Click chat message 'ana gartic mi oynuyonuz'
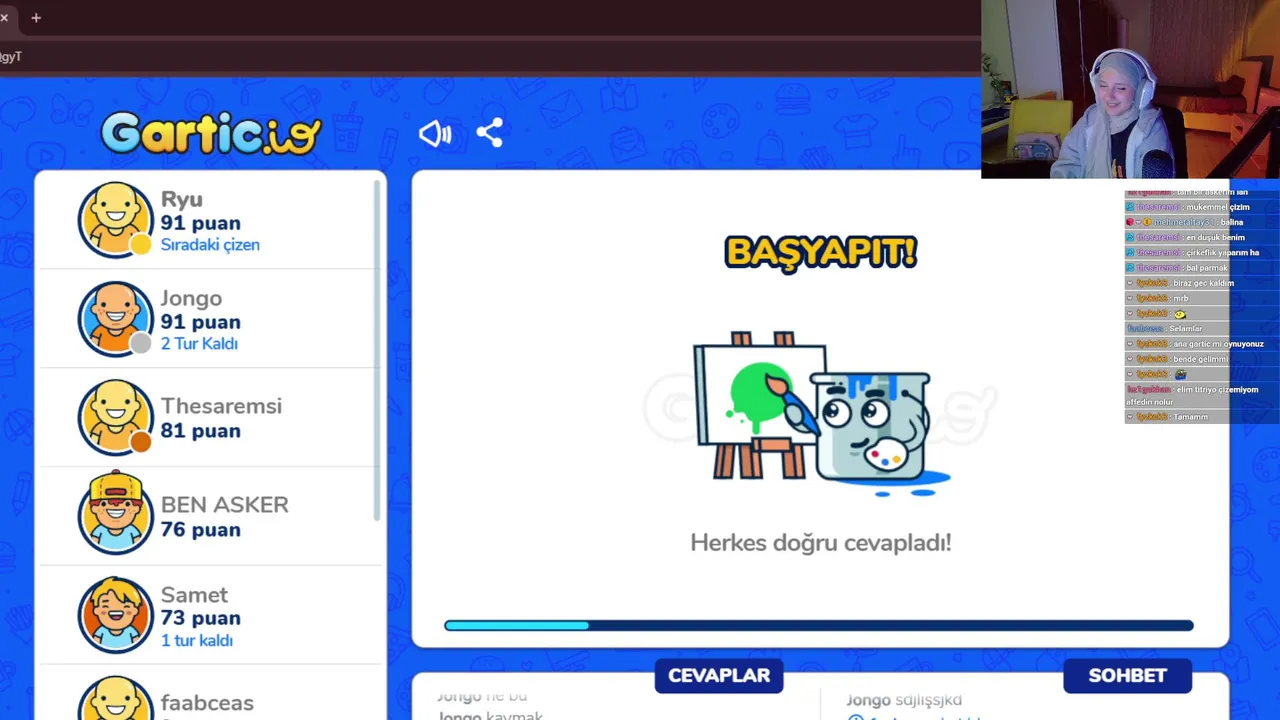The width and height of the screenshot is (1280, 720). (x=1218, y=344)
